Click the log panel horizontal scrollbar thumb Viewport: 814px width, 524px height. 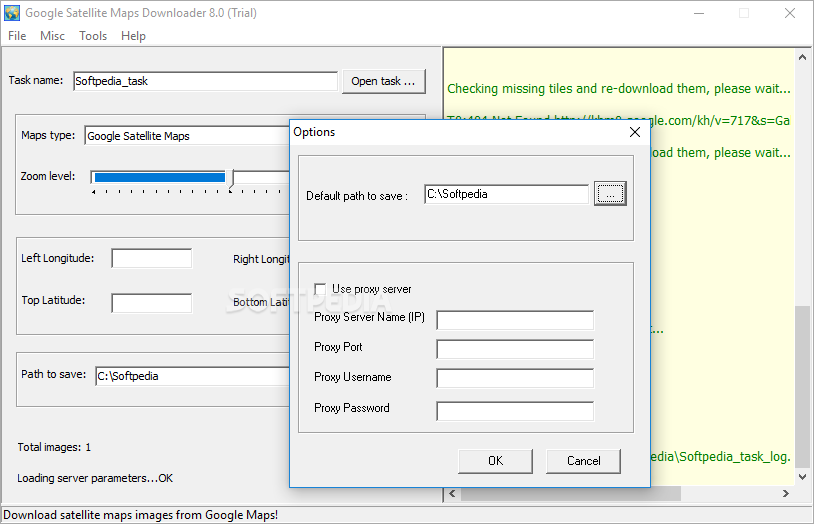(571, 493)
